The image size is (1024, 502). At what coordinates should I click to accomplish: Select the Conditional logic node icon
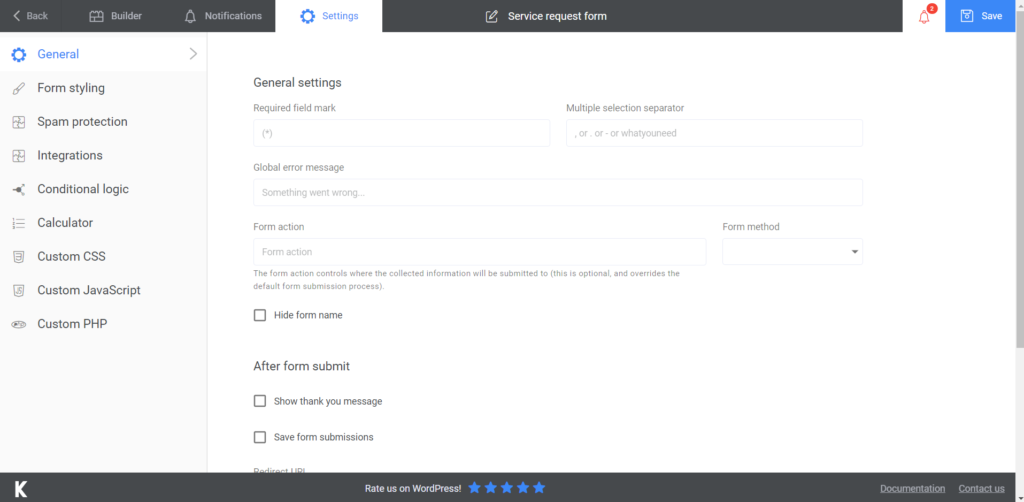pyautogui.click(x=19, y=189)
